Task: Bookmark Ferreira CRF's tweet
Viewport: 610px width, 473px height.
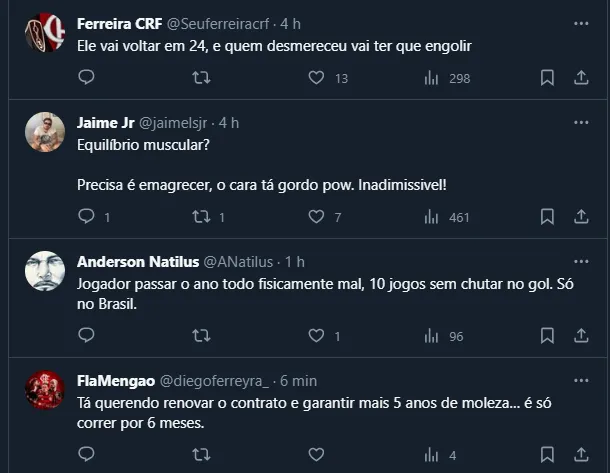Action: coord(547,78)
